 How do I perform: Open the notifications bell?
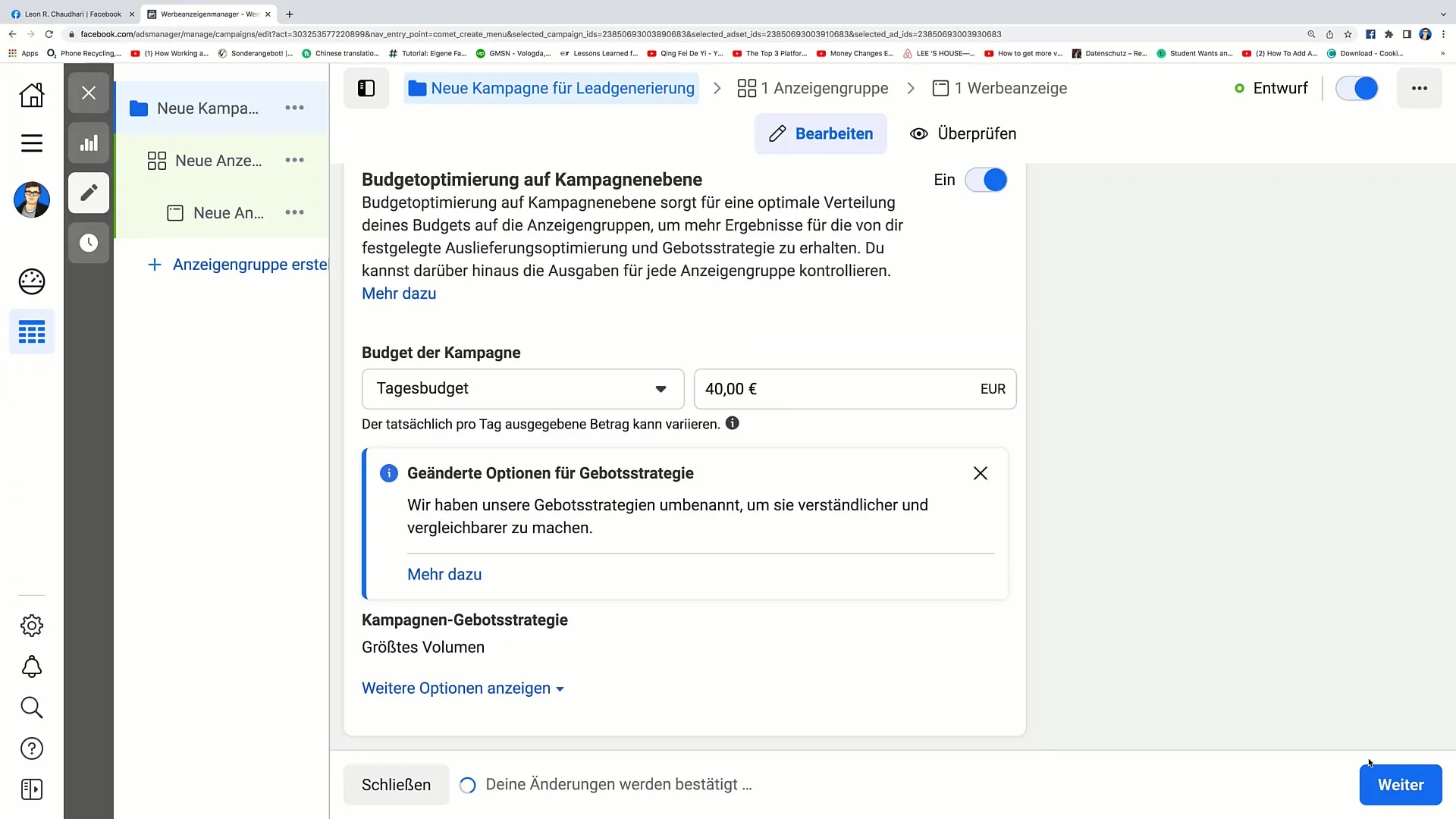click(31, 667)
